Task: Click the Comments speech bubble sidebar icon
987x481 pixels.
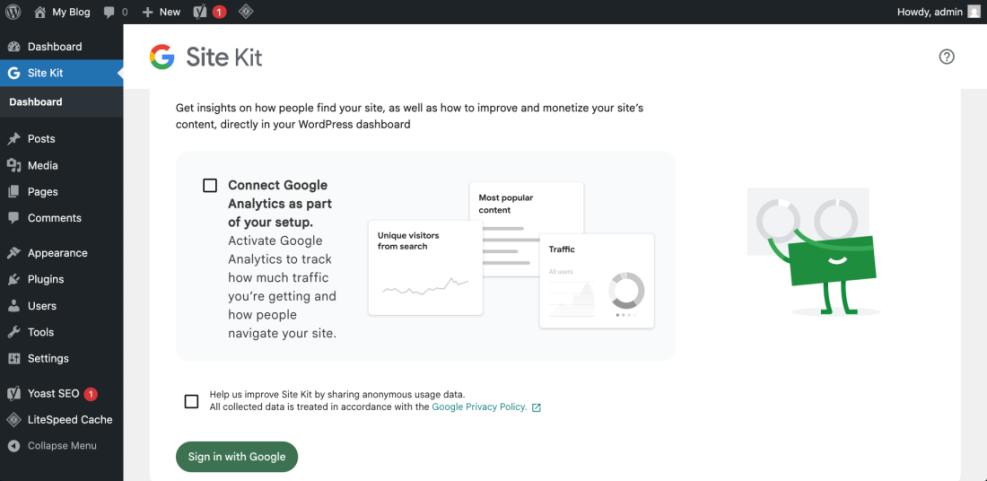Action: tap(14, 218)
